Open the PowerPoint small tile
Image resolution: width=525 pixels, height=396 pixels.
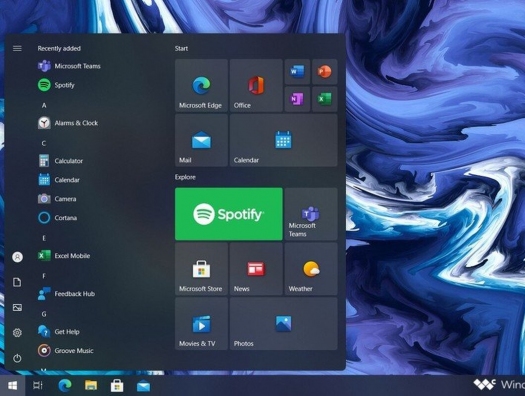[324, 72]
